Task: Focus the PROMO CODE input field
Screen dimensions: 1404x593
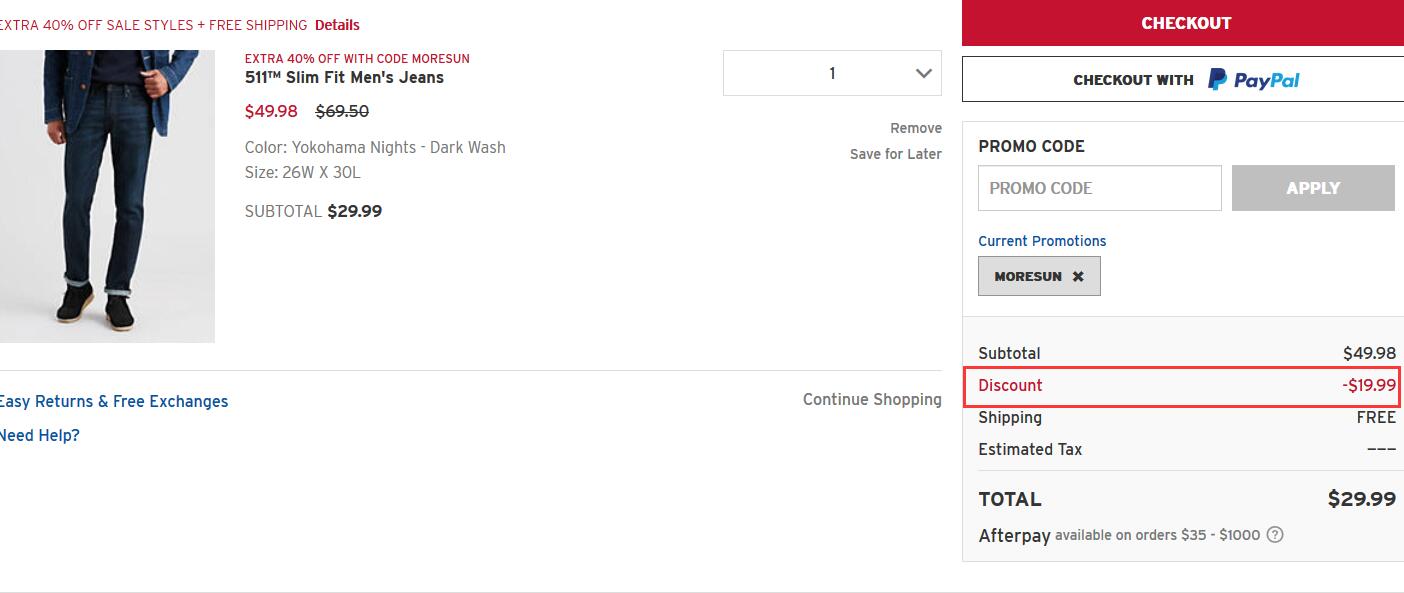Action: tap(1100, 188)
